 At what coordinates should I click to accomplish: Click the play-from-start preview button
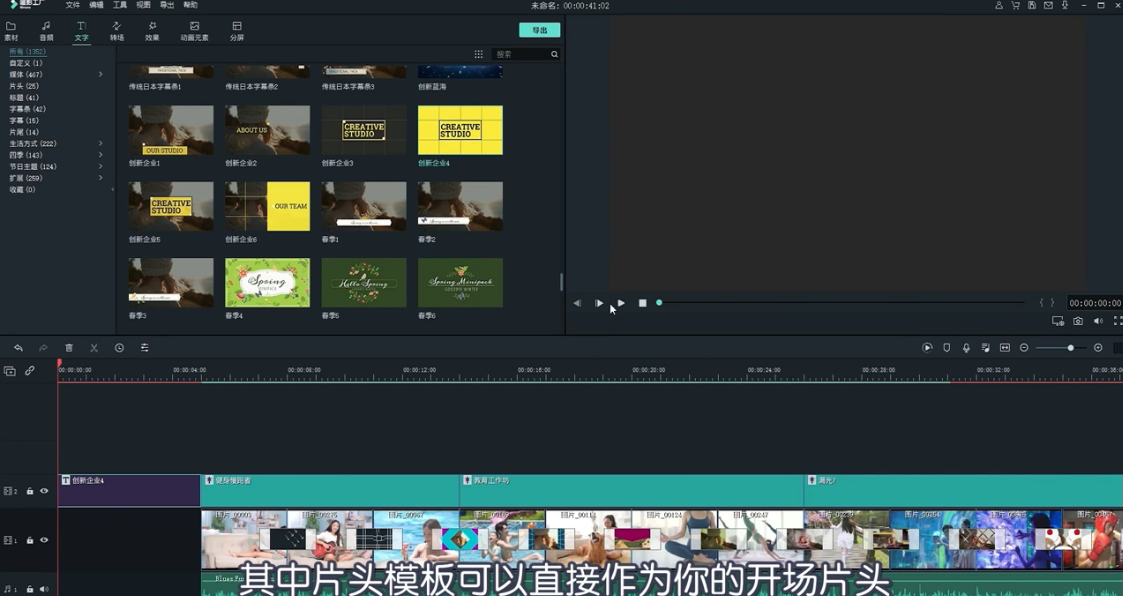[599, 303]
